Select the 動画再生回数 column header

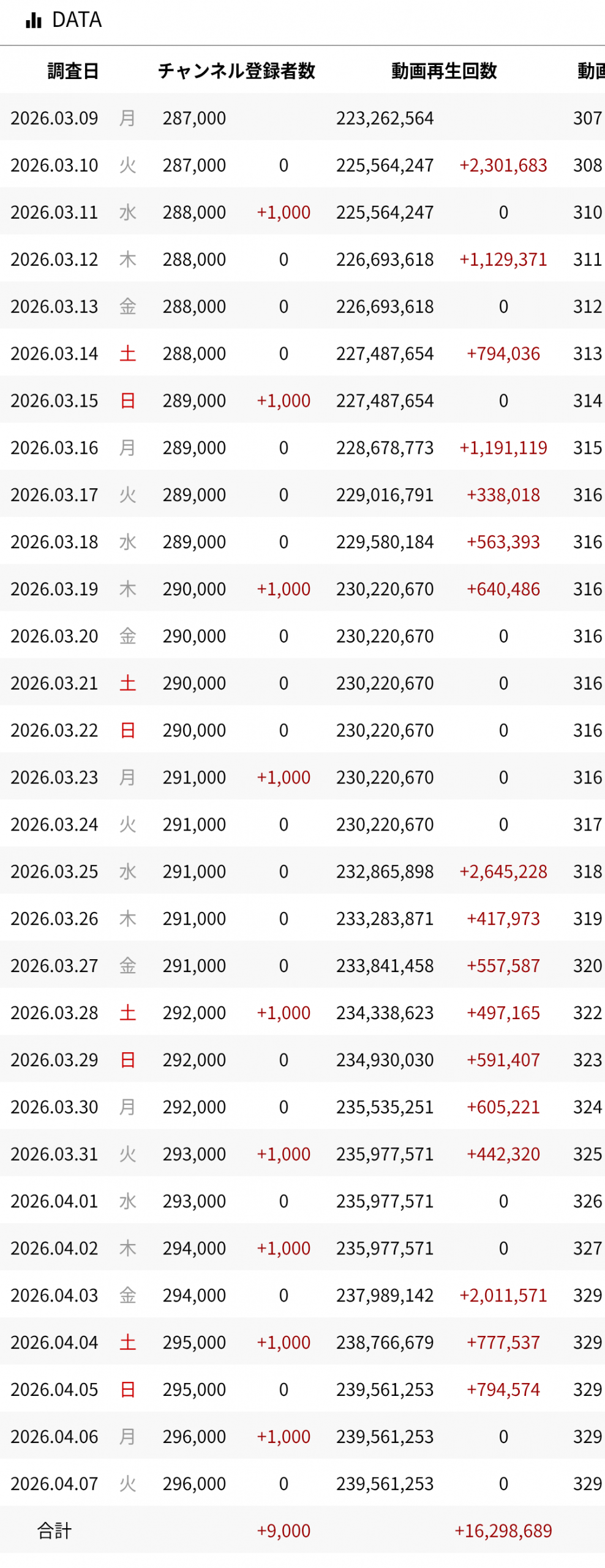point(444,71)
